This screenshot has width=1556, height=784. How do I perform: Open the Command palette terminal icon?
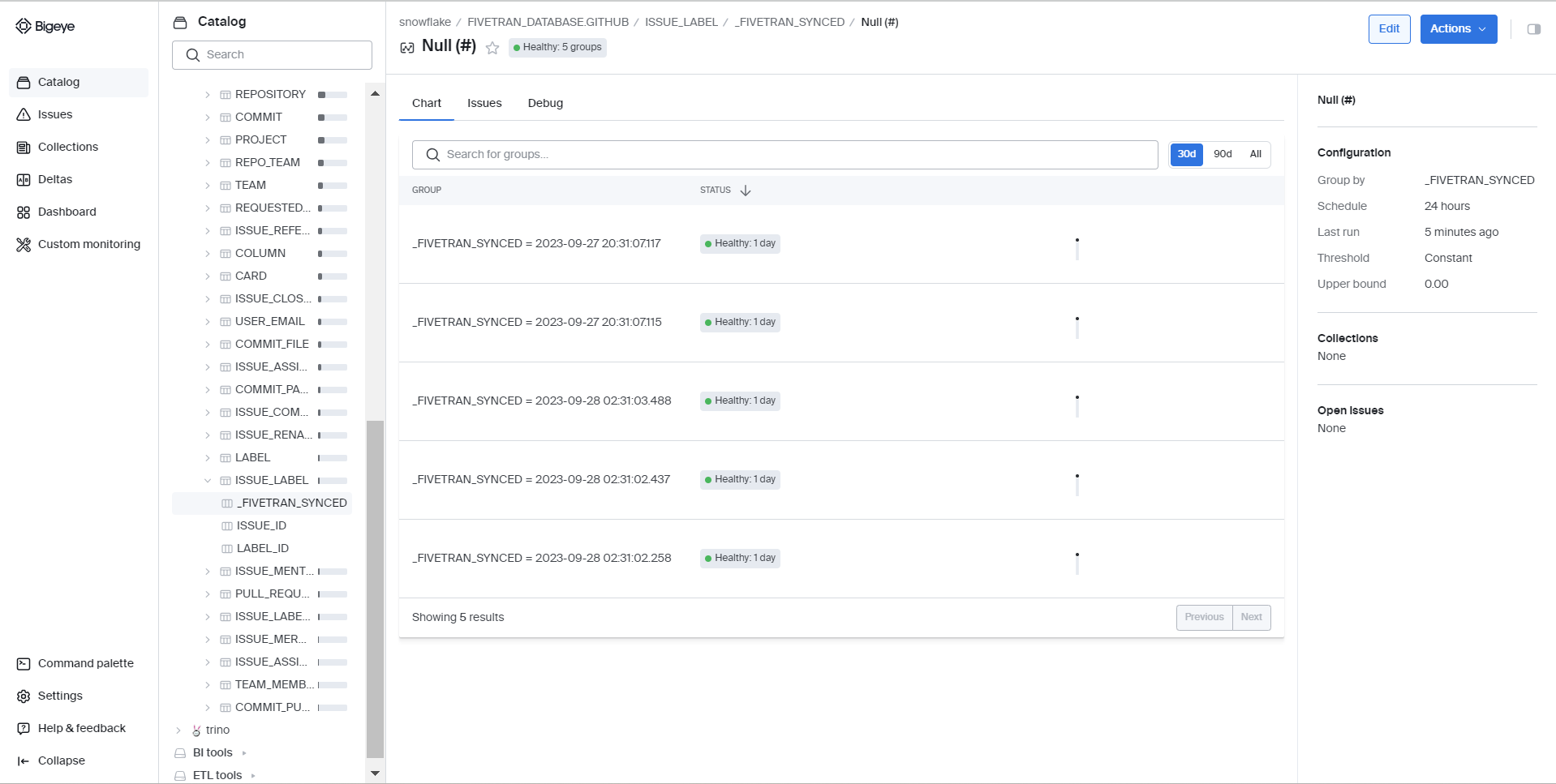[x=24, y=663]
